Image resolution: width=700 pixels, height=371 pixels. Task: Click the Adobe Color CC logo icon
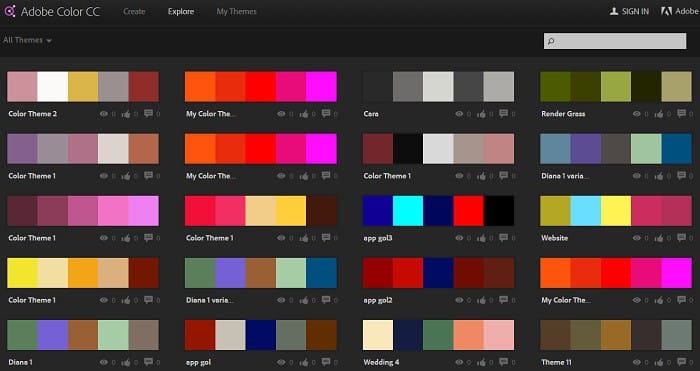(x=10, y=11)
